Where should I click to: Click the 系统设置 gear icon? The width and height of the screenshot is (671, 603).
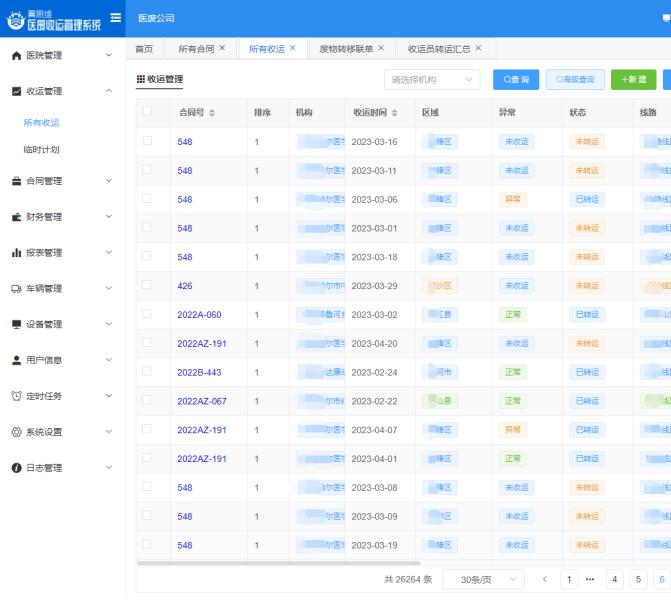coord(16,432)
